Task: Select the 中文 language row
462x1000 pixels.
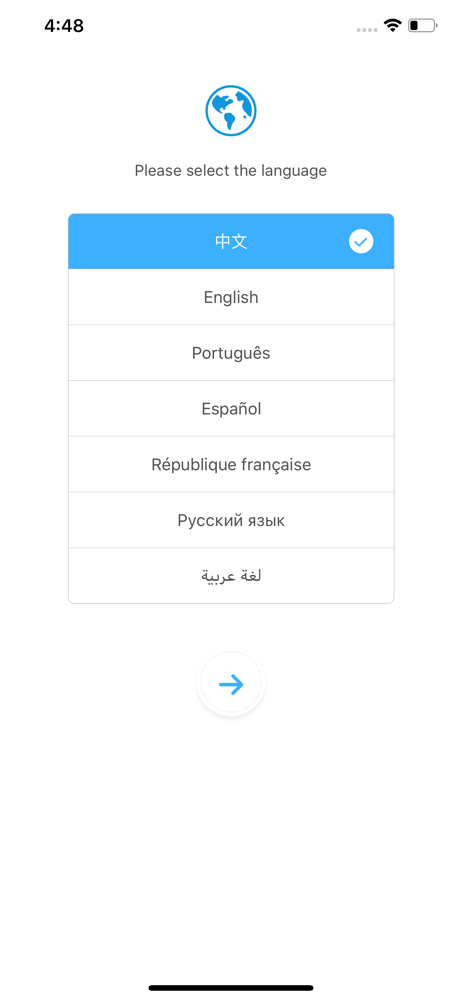Action: 231,242
